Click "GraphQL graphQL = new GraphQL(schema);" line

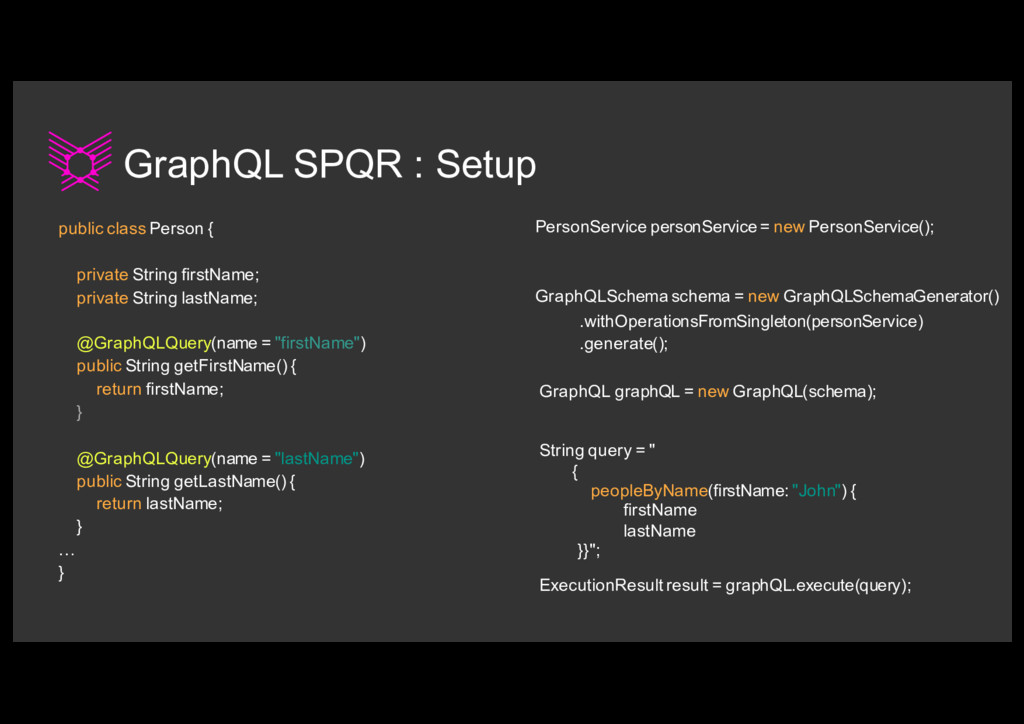(x=708, y=392)
